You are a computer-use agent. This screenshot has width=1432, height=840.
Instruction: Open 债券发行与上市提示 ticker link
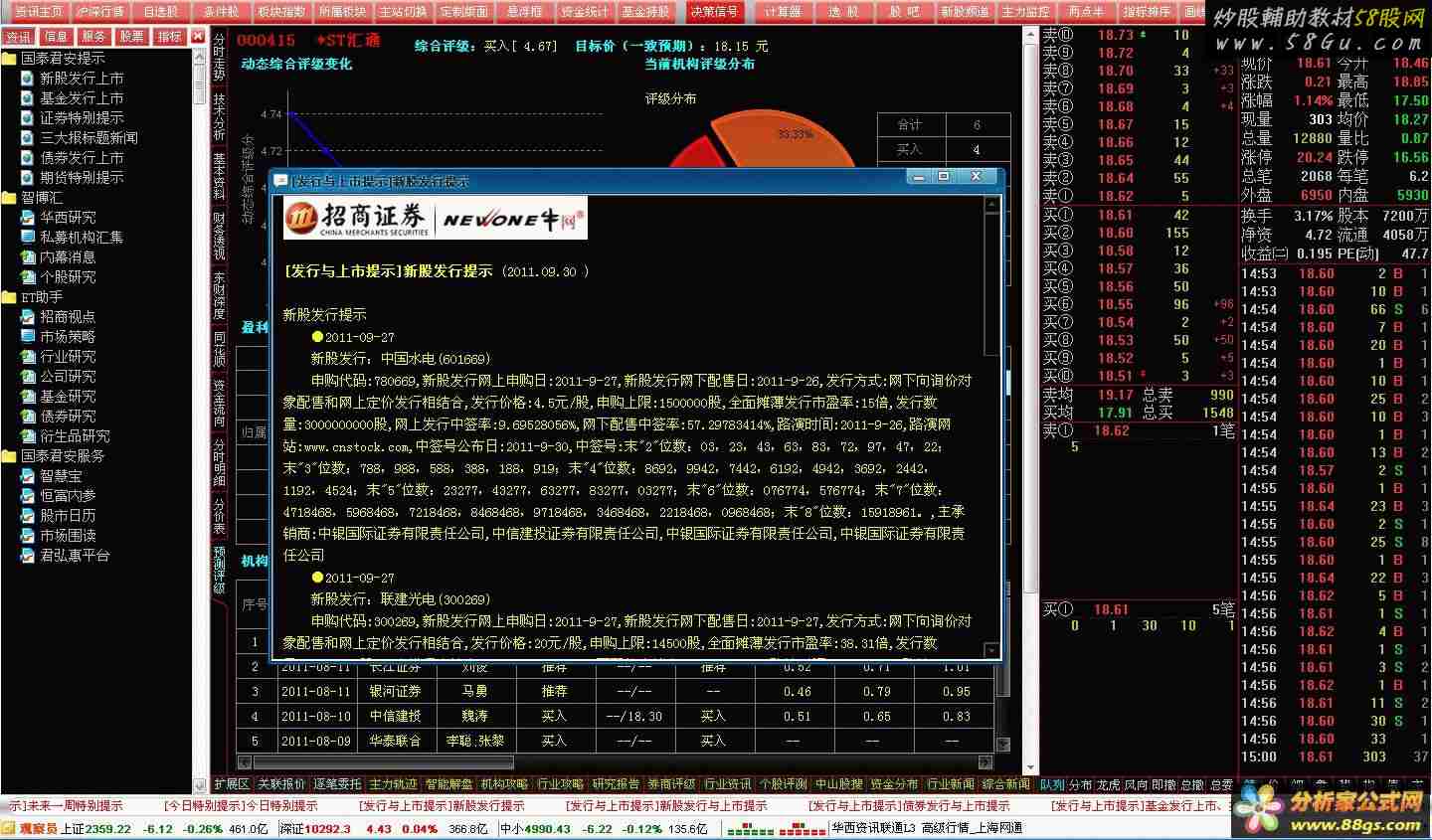[x=909, y=806]
